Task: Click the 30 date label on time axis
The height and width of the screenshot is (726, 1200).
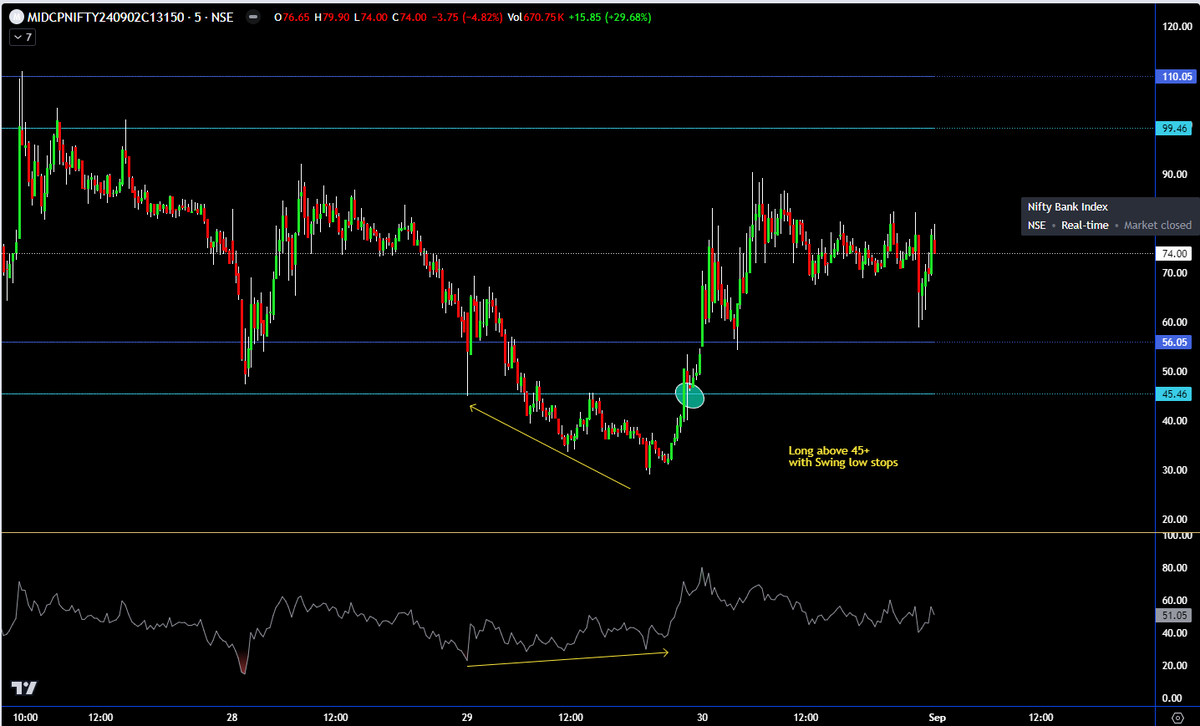Action: pos(702,716)
